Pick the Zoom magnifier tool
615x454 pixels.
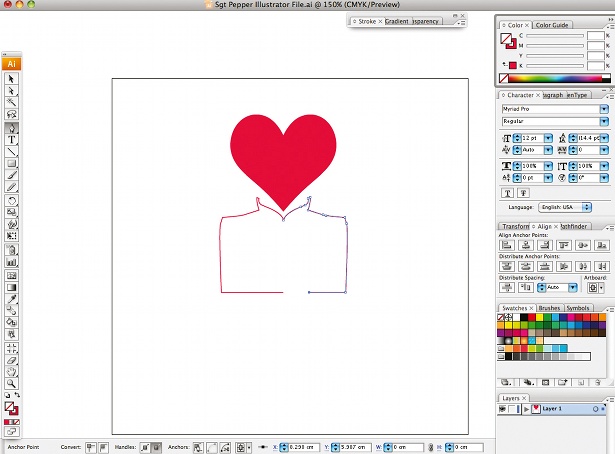[11, 383]
